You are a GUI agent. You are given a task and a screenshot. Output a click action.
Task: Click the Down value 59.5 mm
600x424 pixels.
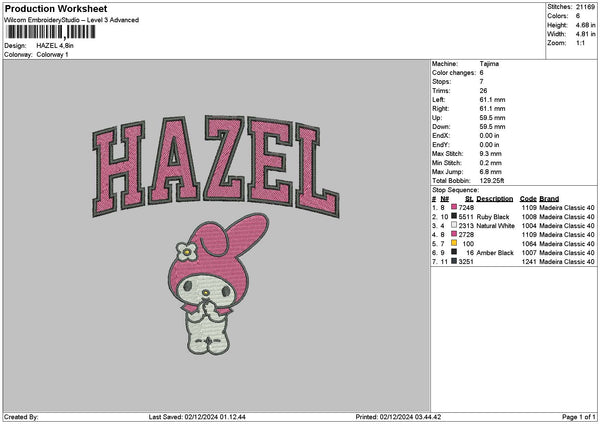[x=492, y=127]
